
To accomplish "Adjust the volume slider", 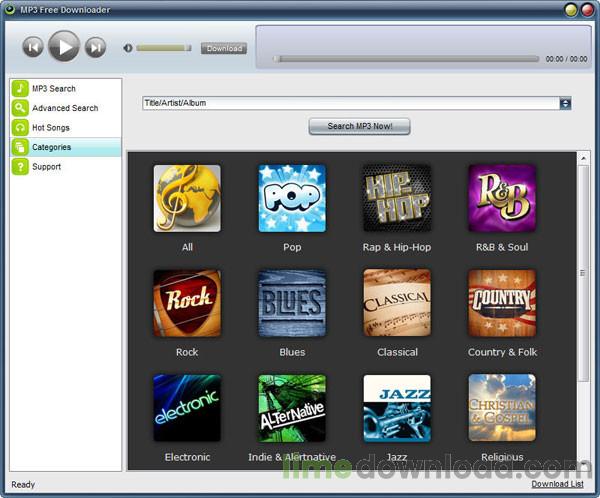I will coord(163,48).
